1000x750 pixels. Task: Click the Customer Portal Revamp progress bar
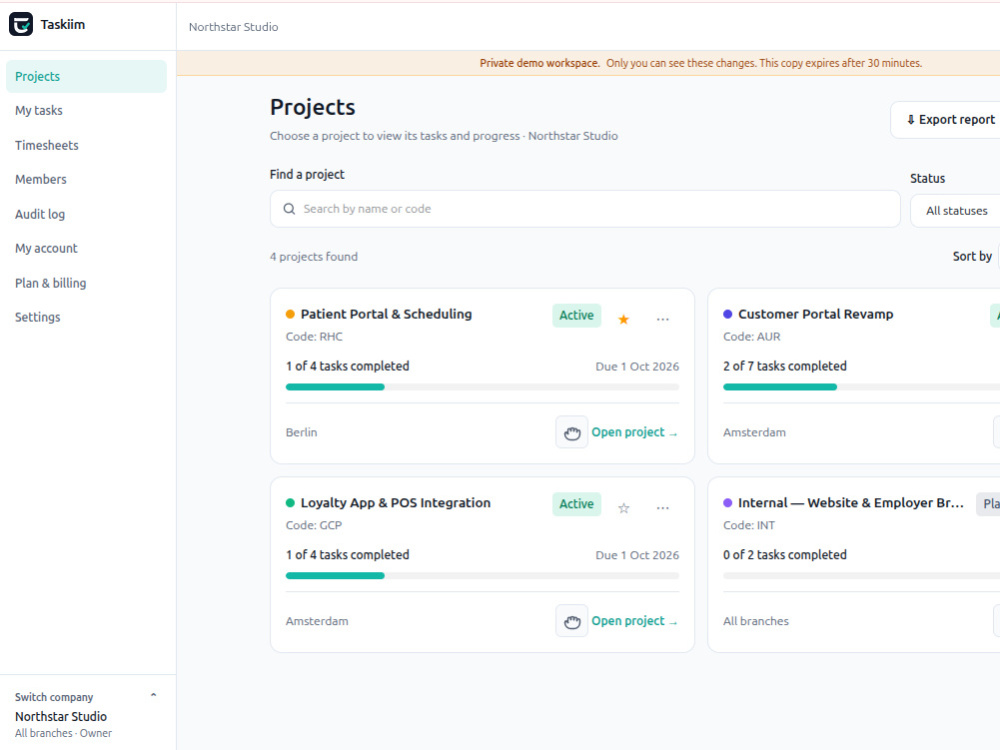pos(861,387)
